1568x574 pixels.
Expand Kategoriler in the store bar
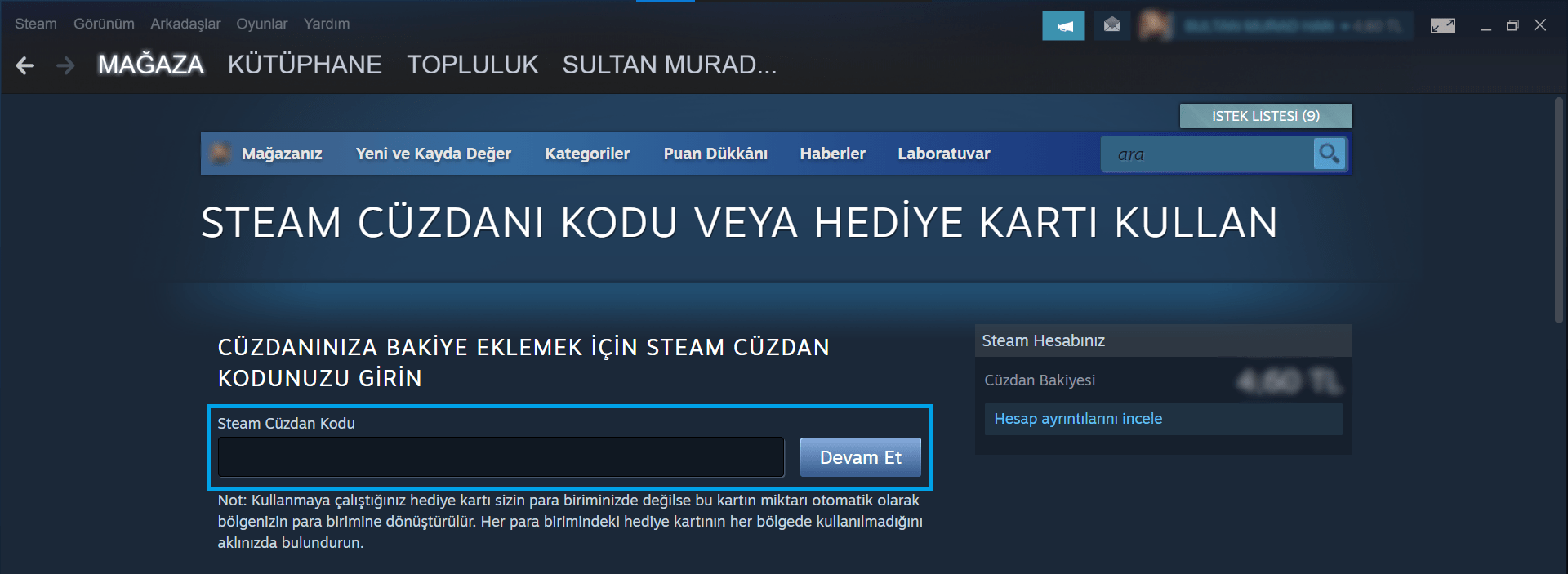click(587, 154)
